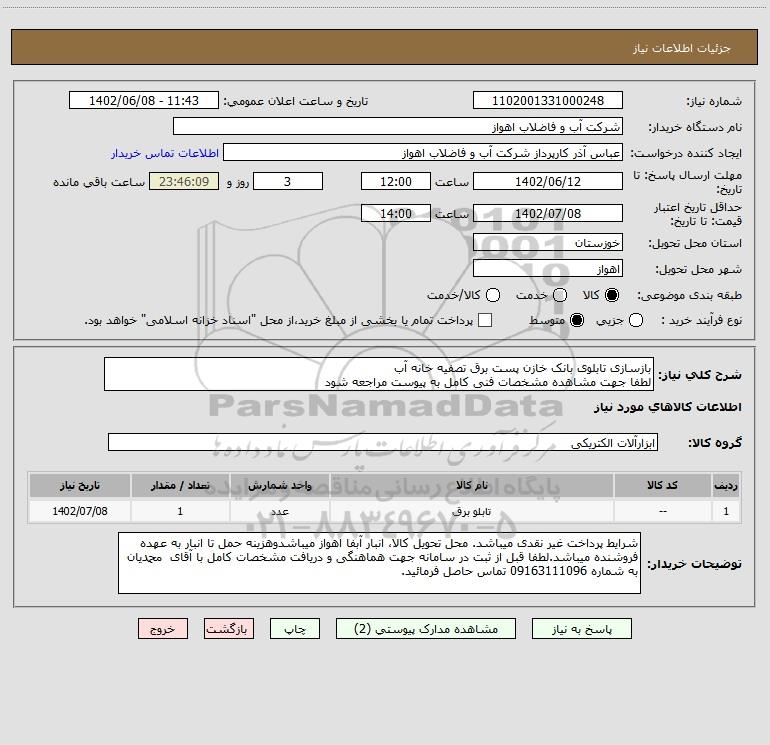The image size is (770, 745).
Task: Click the remaining time field 23:46:09
Action: tap(184, 181)
